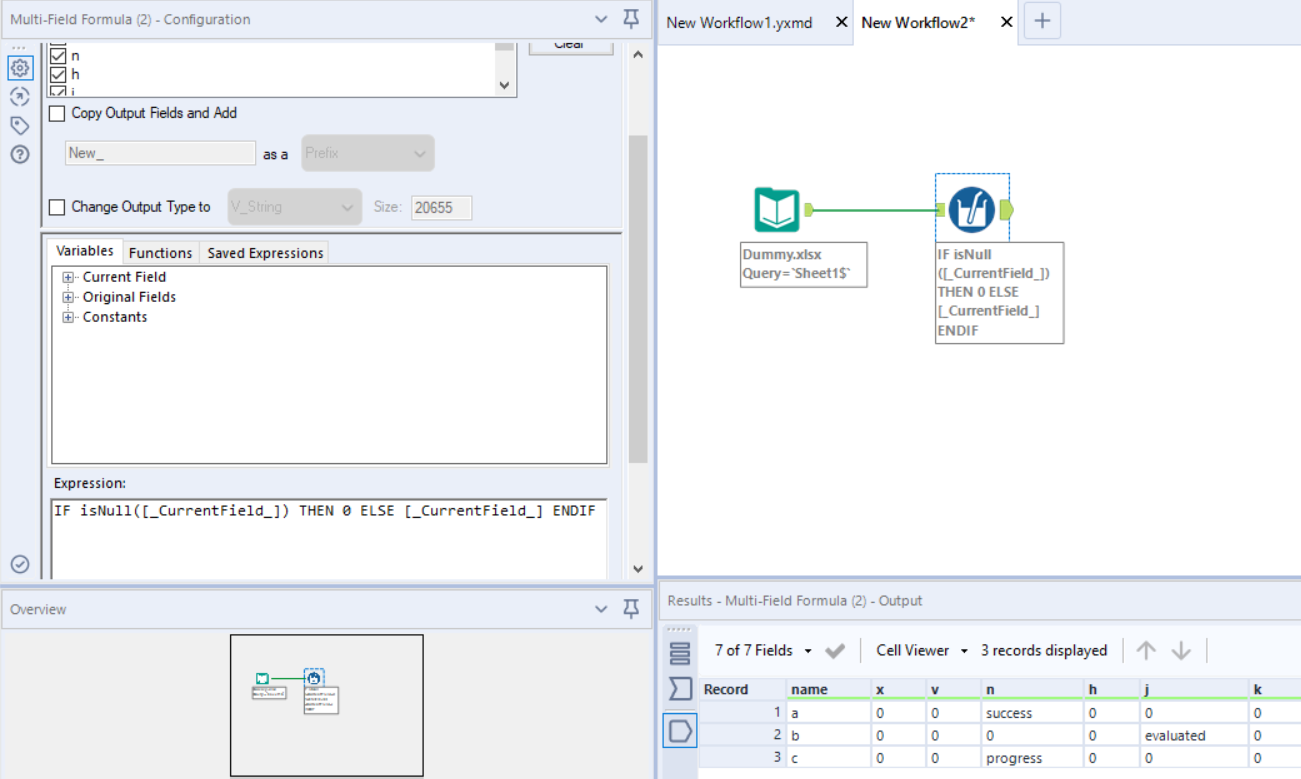Open the Help question mark icon

pyautogui.click(x=19, y=153)
